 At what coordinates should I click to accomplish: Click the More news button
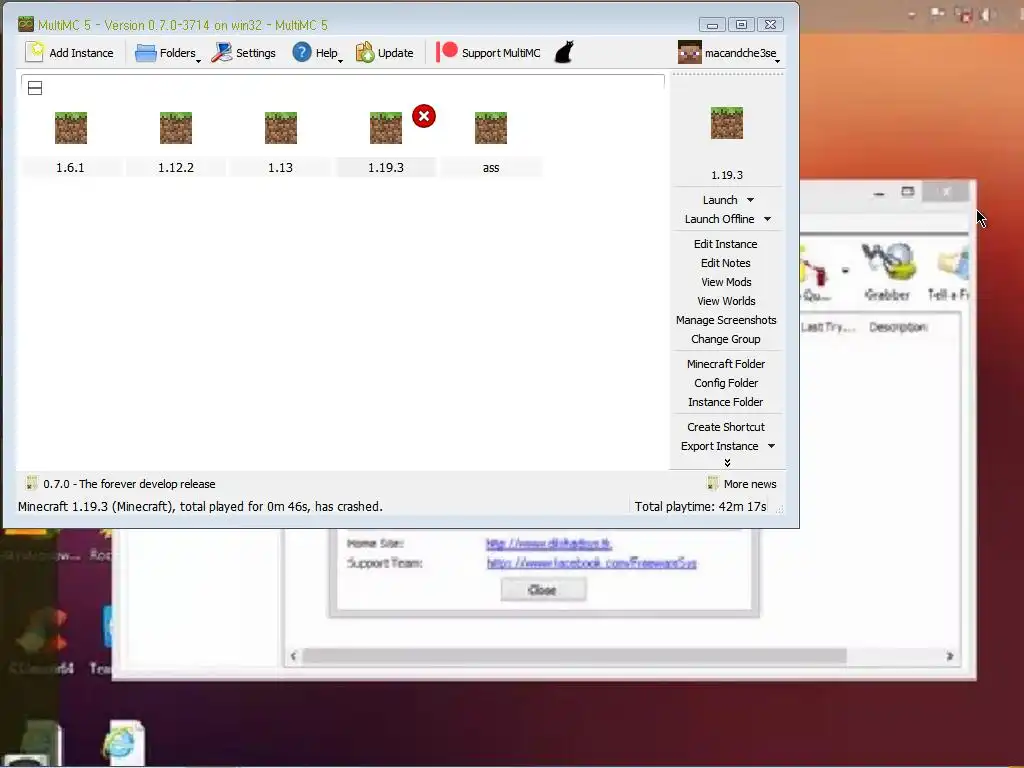(x=742, y=484)
